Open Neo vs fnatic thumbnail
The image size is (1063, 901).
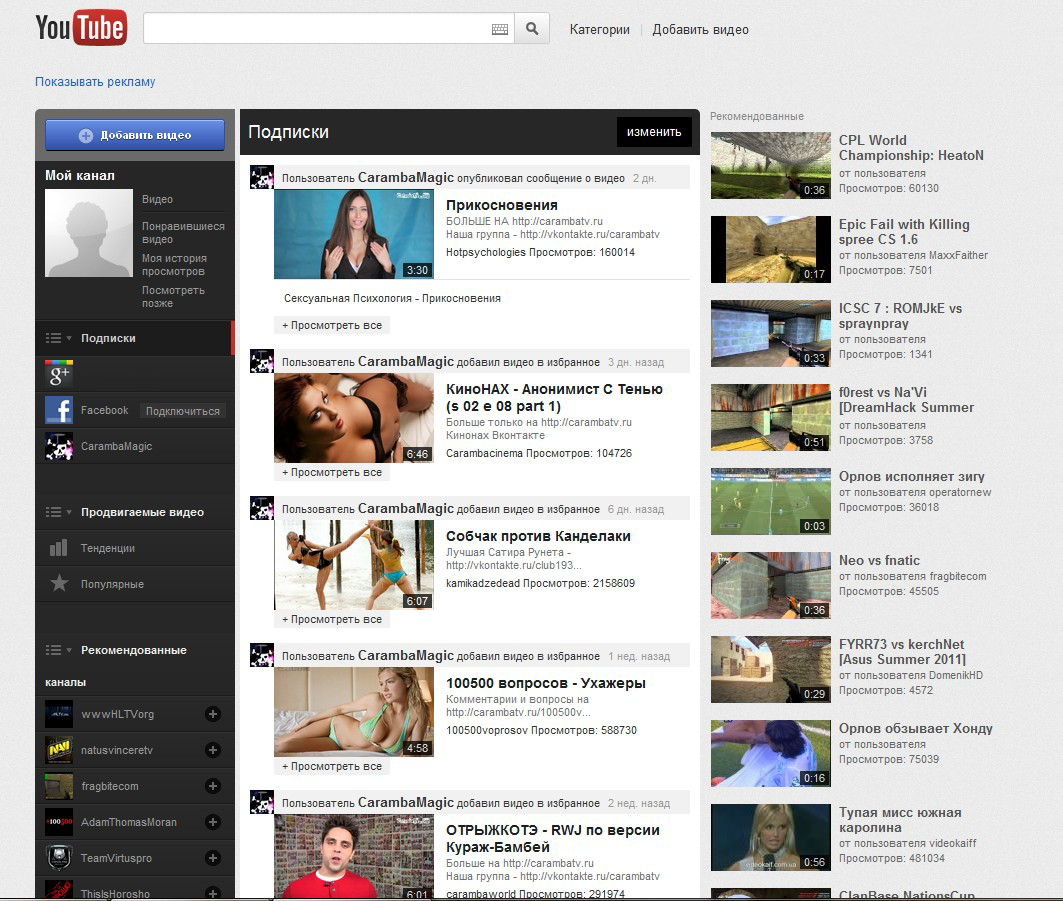771,586
